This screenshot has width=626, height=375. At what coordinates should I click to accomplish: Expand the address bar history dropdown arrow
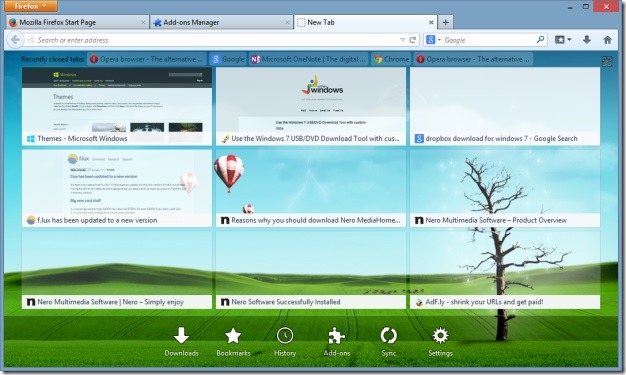402,40
